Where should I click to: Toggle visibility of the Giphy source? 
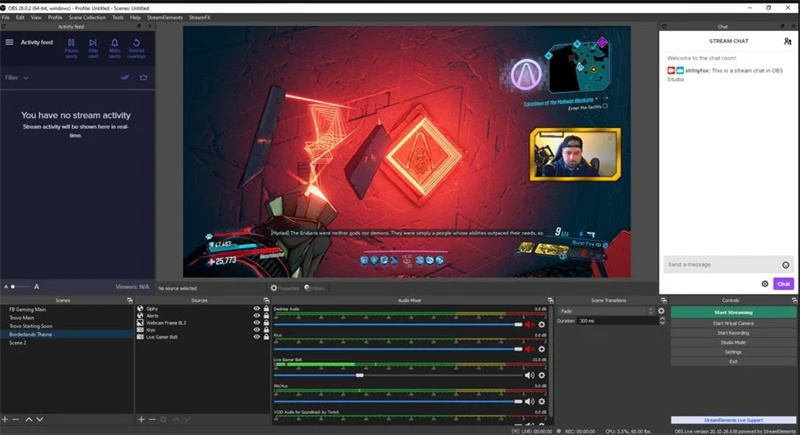(x=257, y=309)
